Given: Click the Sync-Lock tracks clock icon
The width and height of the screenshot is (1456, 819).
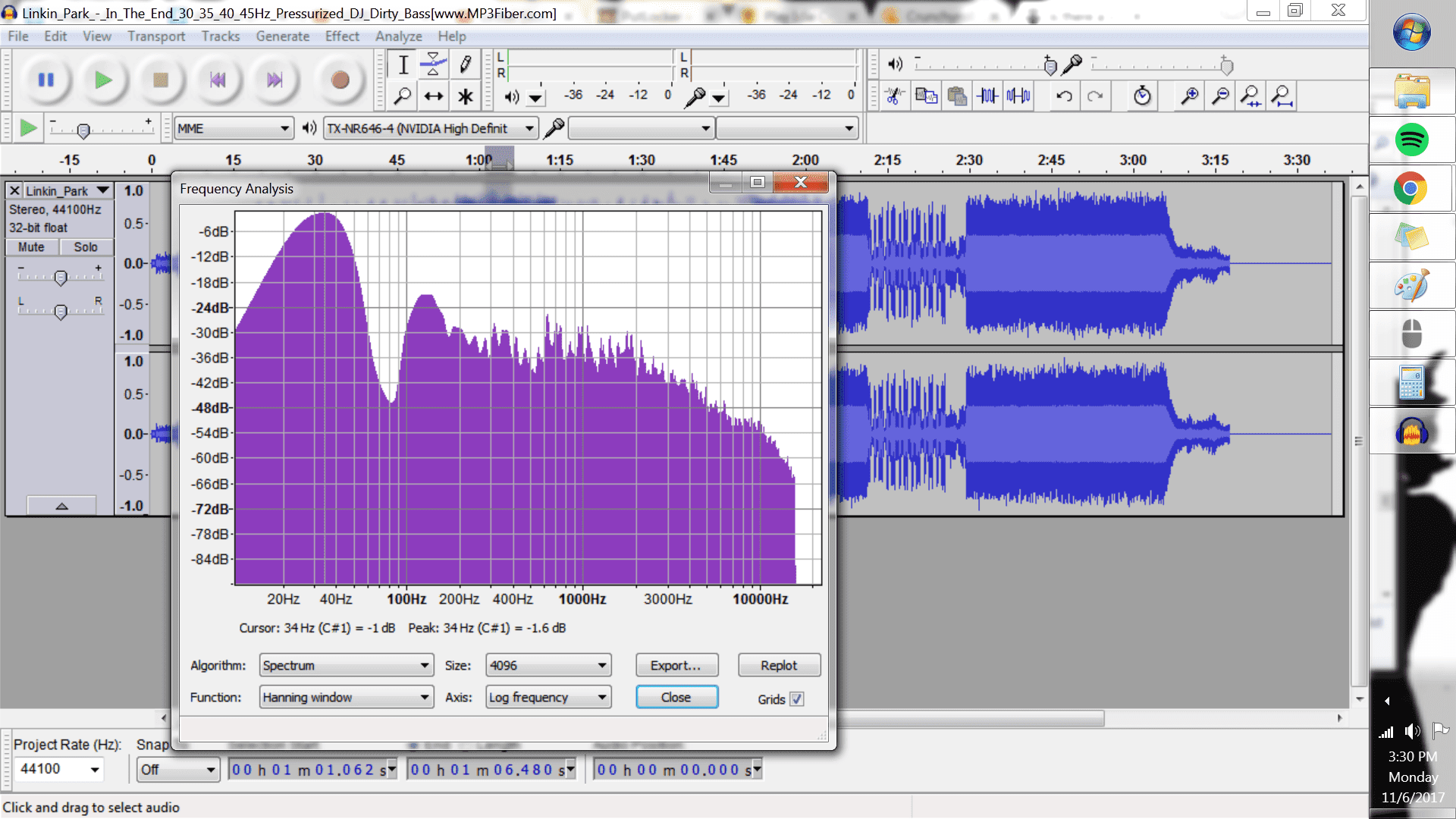Looking at the screenshot, I should 1142,96.
